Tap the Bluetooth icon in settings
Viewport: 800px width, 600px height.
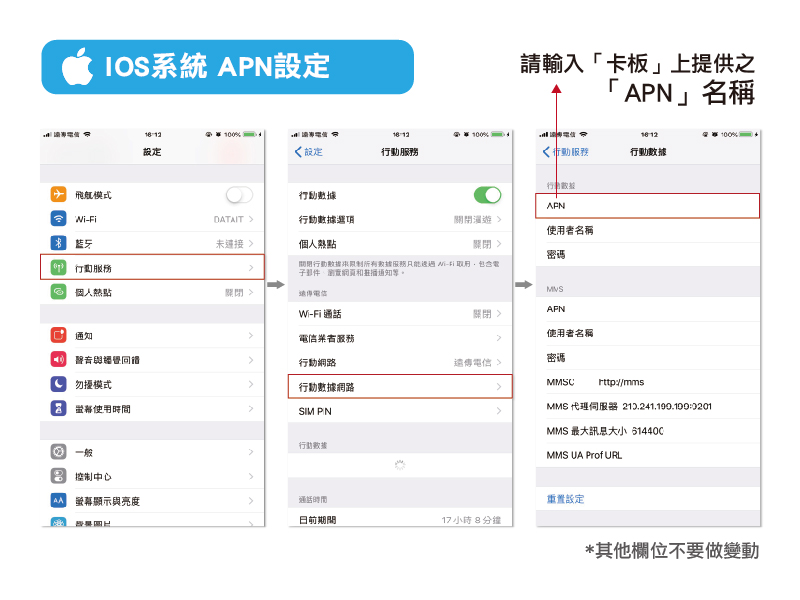coord(58,243)
